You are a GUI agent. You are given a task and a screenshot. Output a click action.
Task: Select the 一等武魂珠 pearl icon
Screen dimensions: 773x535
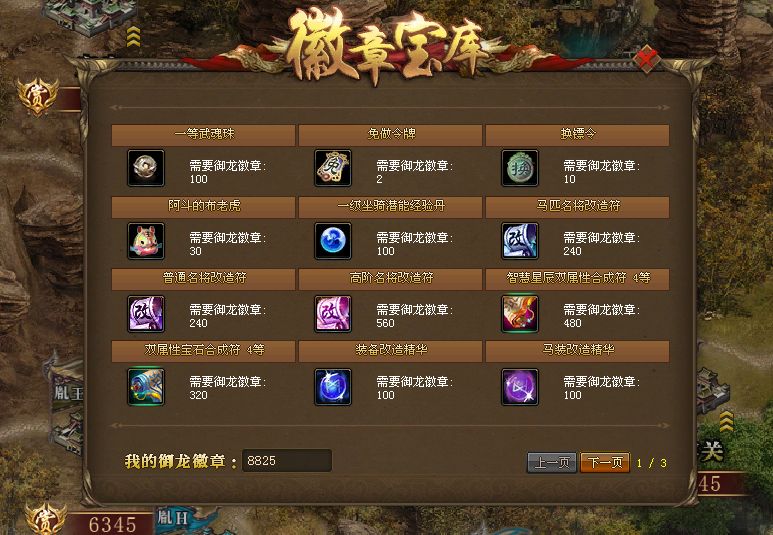coord(145,168)
